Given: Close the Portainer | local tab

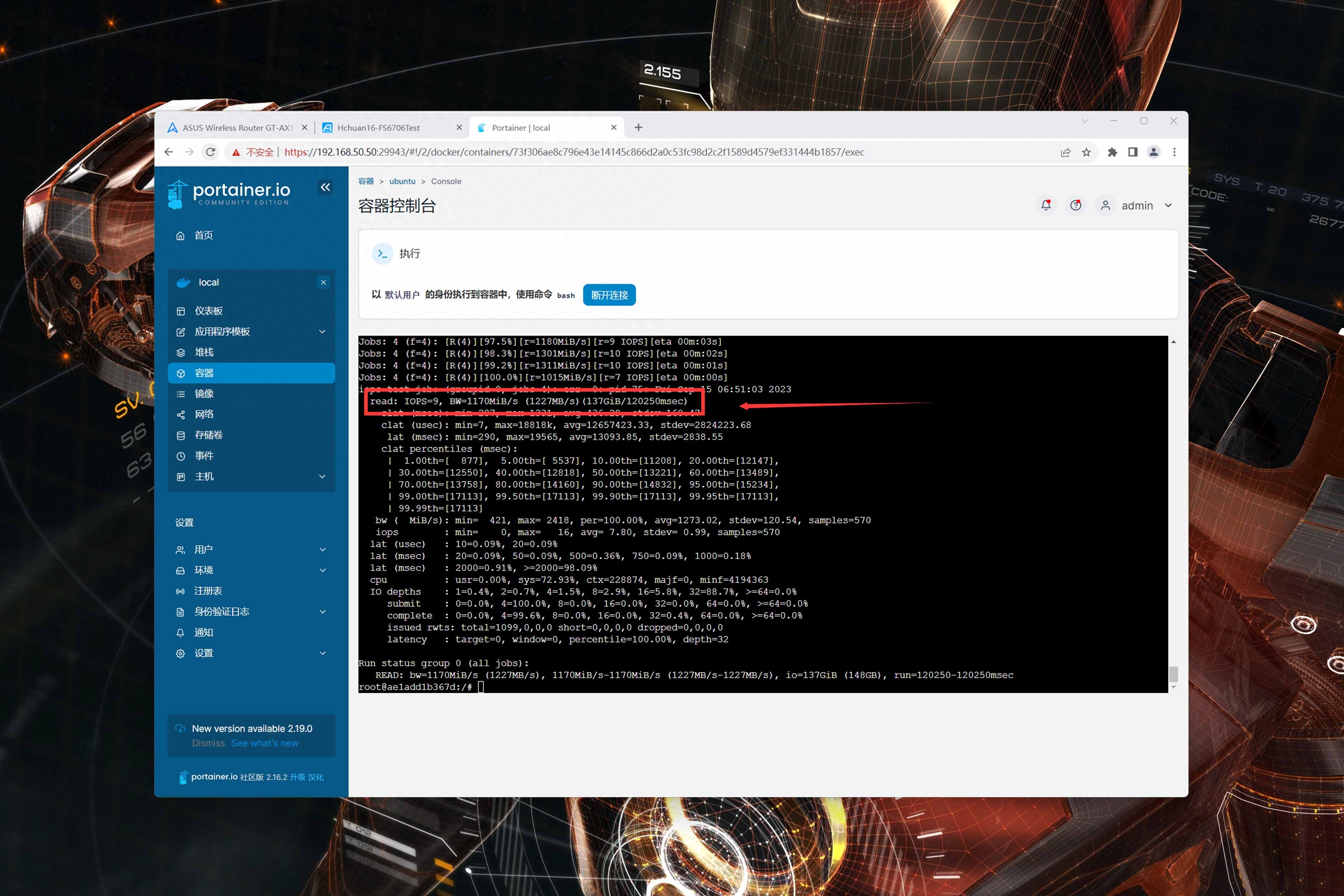Looking at the screenshot, I should coord(614,127).
